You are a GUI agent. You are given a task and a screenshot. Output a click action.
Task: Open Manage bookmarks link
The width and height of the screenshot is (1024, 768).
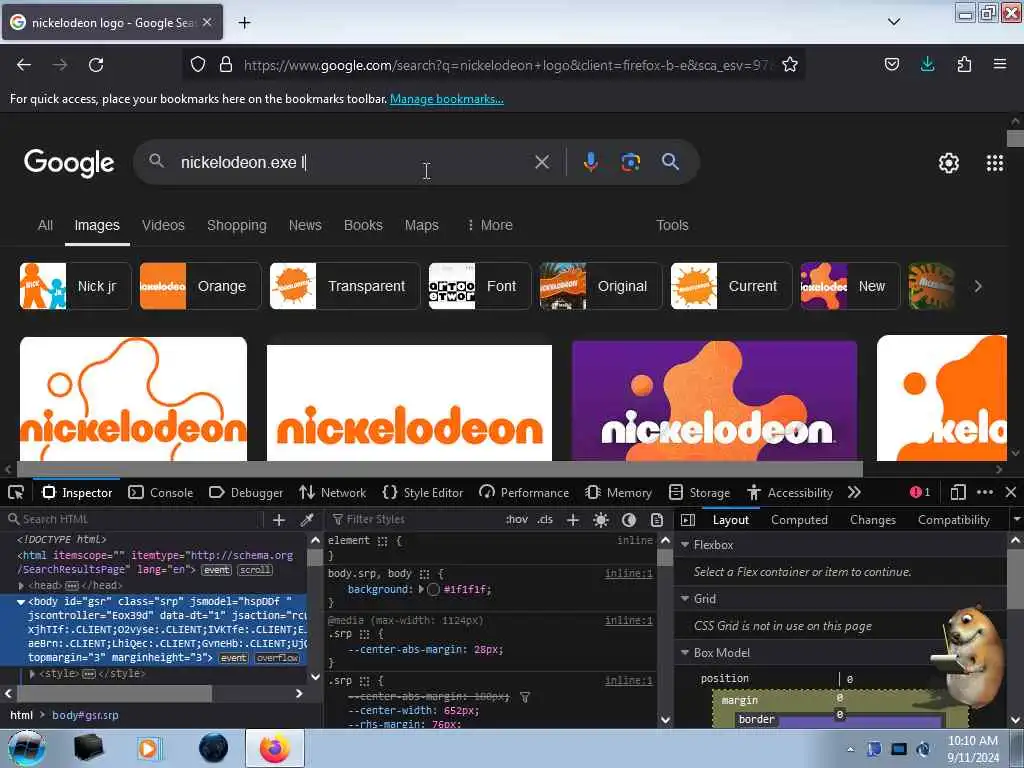pyautogui.click(x=447, y=99)
